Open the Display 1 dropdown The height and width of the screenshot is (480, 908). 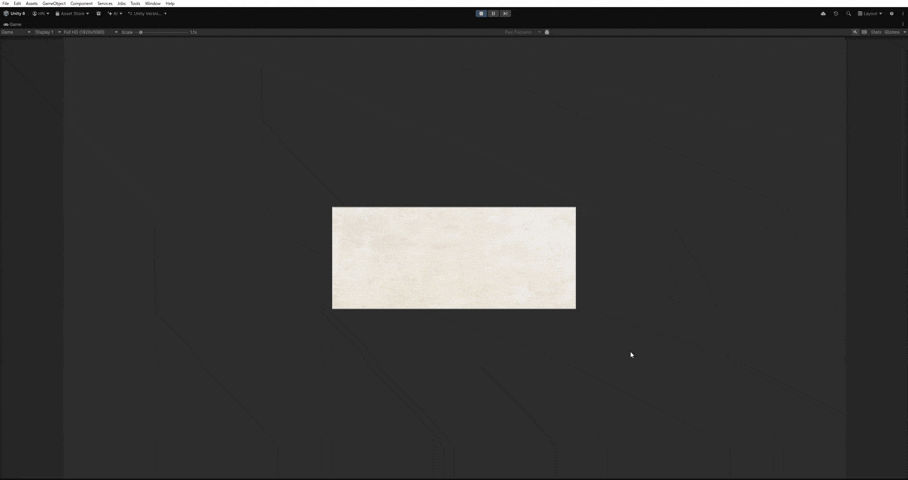tap(47, 32)
